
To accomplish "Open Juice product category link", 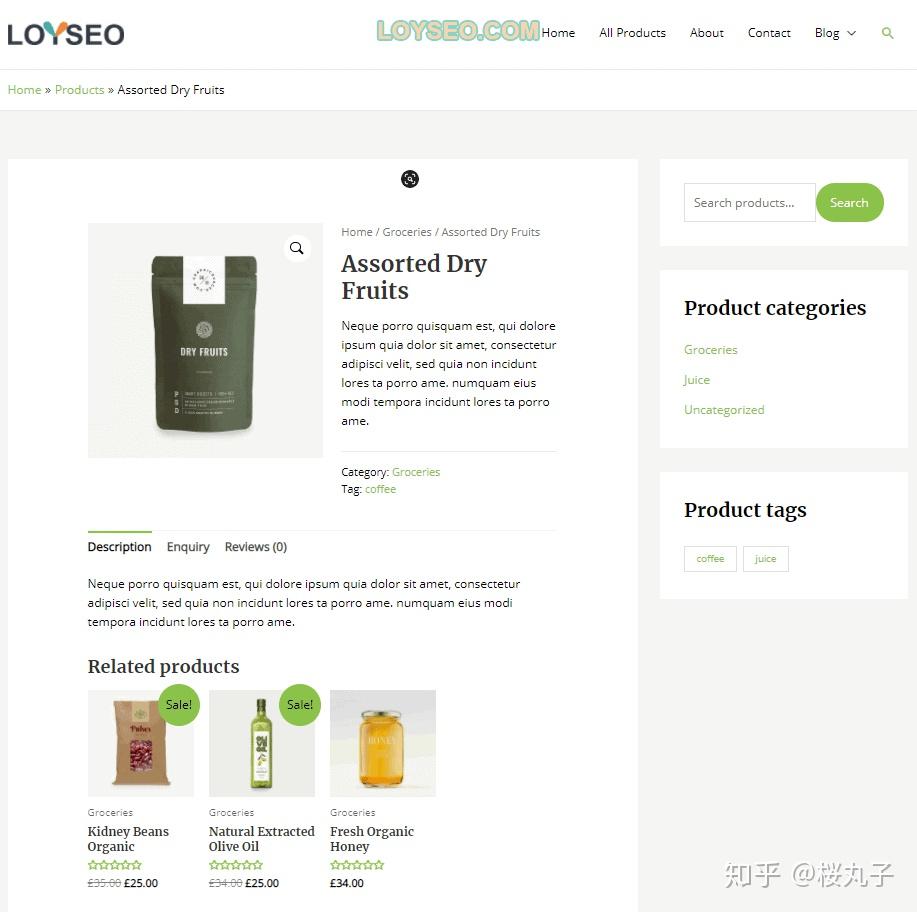I will pos(697,380).
